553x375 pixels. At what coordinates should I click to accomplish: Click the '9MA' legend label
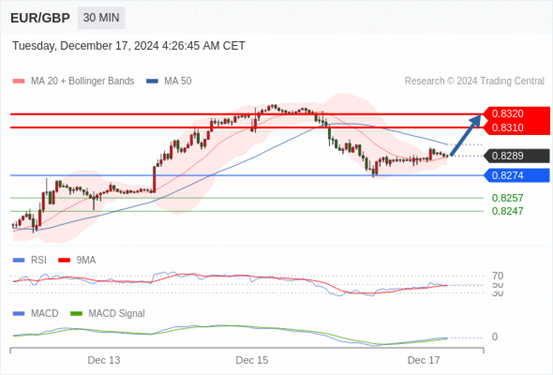click(86, 260)
